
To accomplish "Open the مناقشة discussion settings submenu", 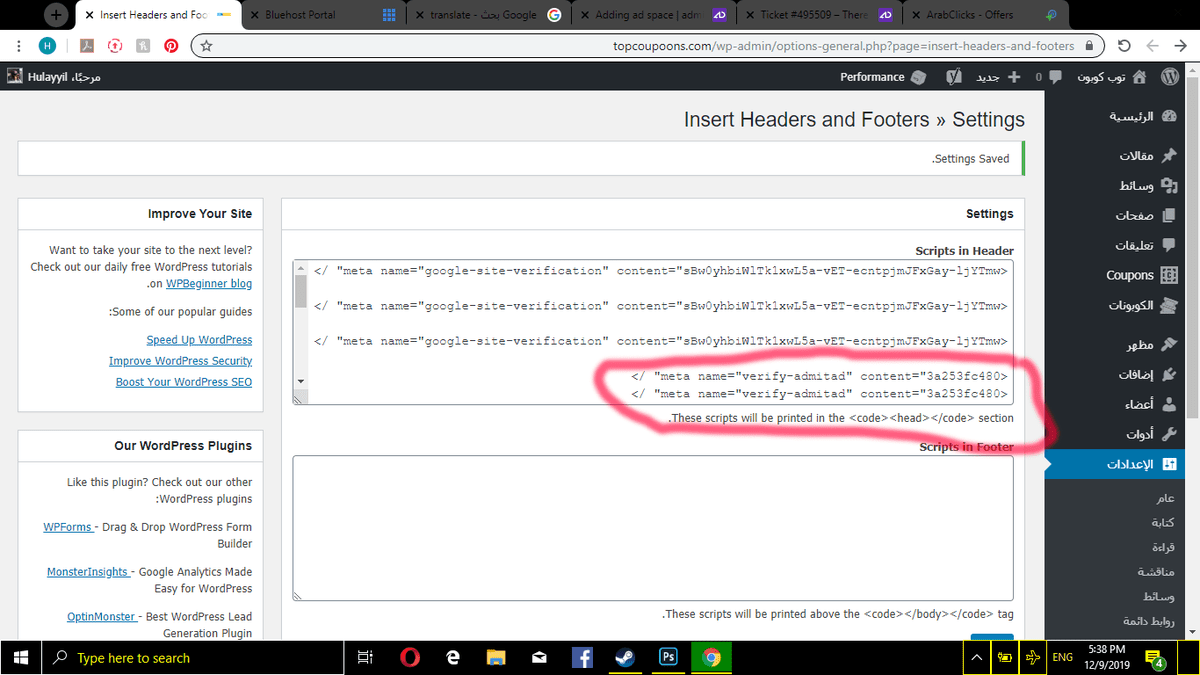I will (1157, 572).
